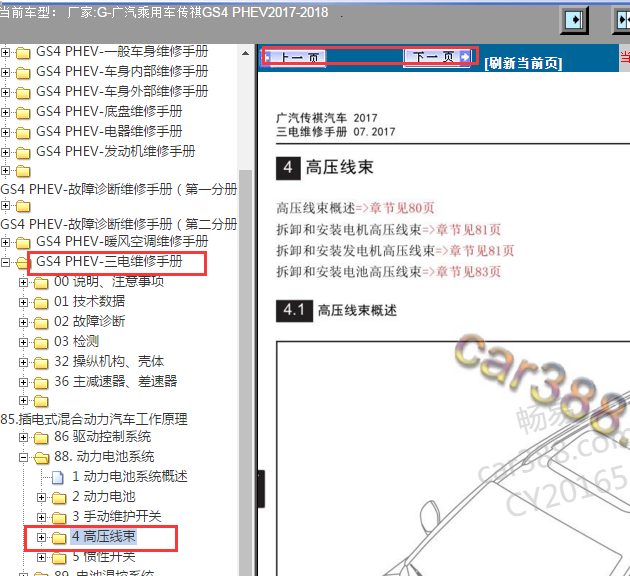Click the 4 高压线束 folder icon
Viewport: 630px width, 576px height.
click(59, 537)
